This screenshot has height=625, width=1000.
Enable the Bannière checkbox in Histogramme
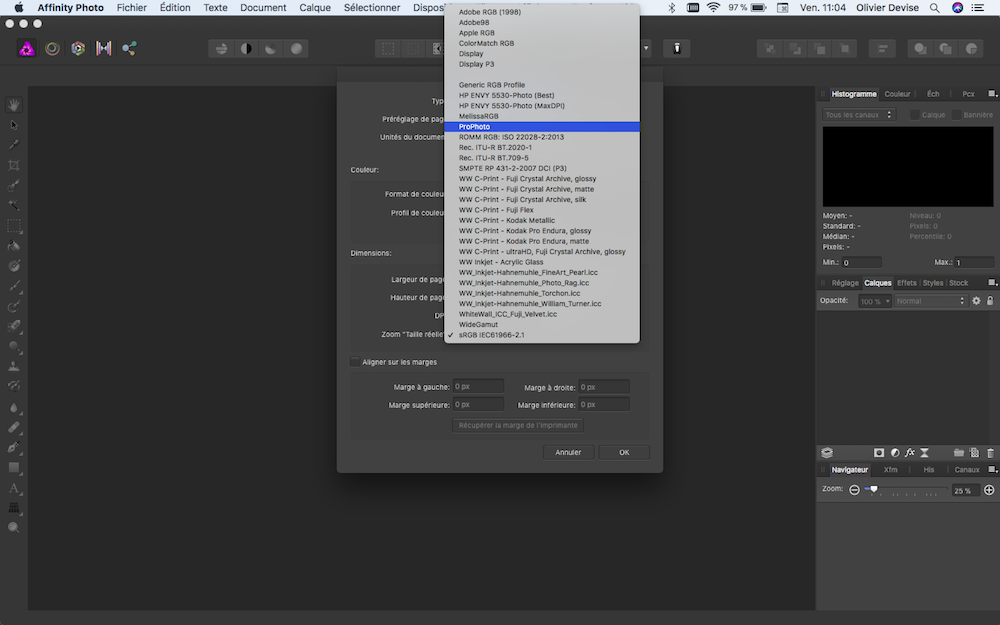point(957,115)
